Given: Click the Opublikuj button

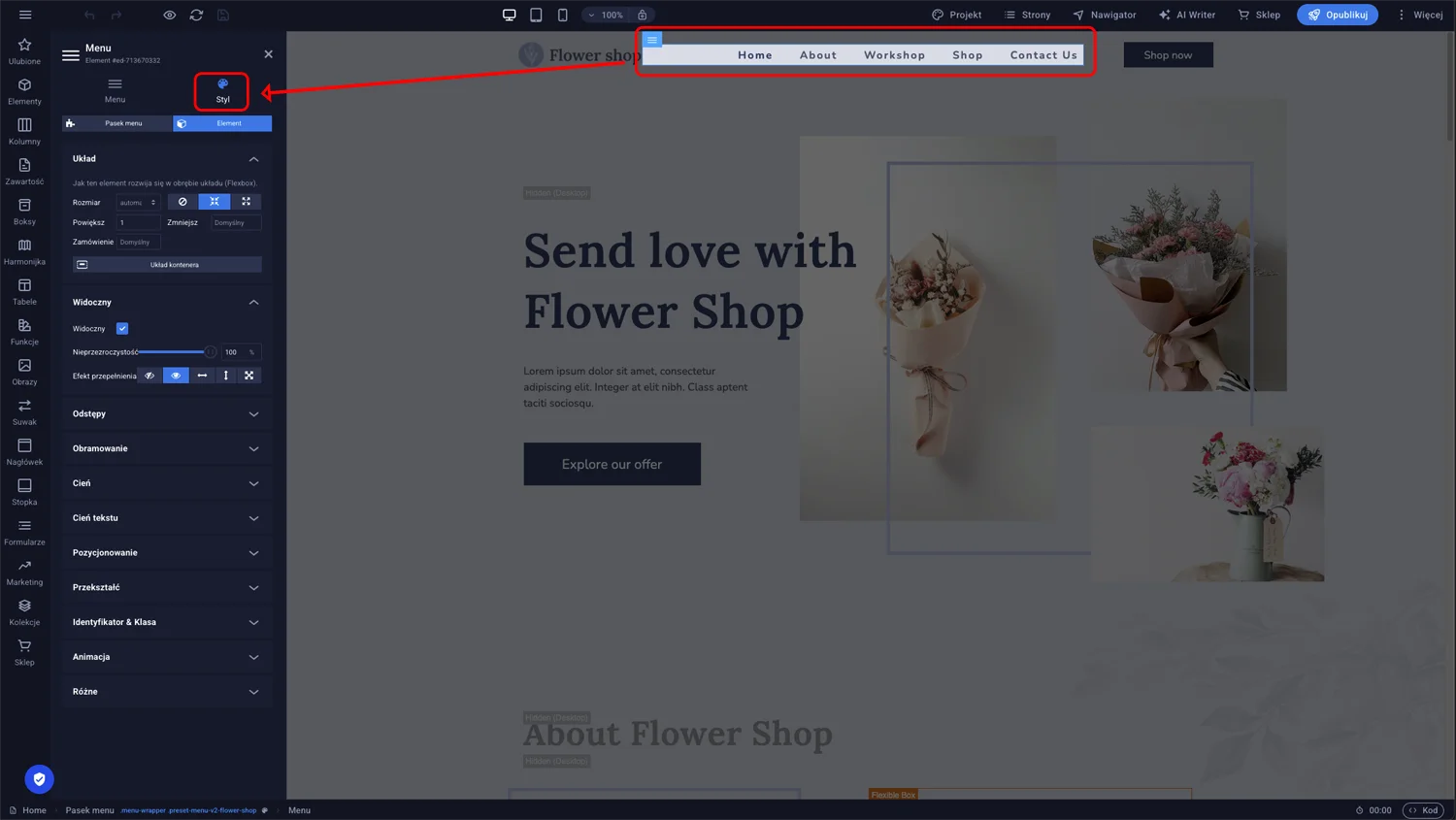Looking at the screenshot, I should 1337,15.
